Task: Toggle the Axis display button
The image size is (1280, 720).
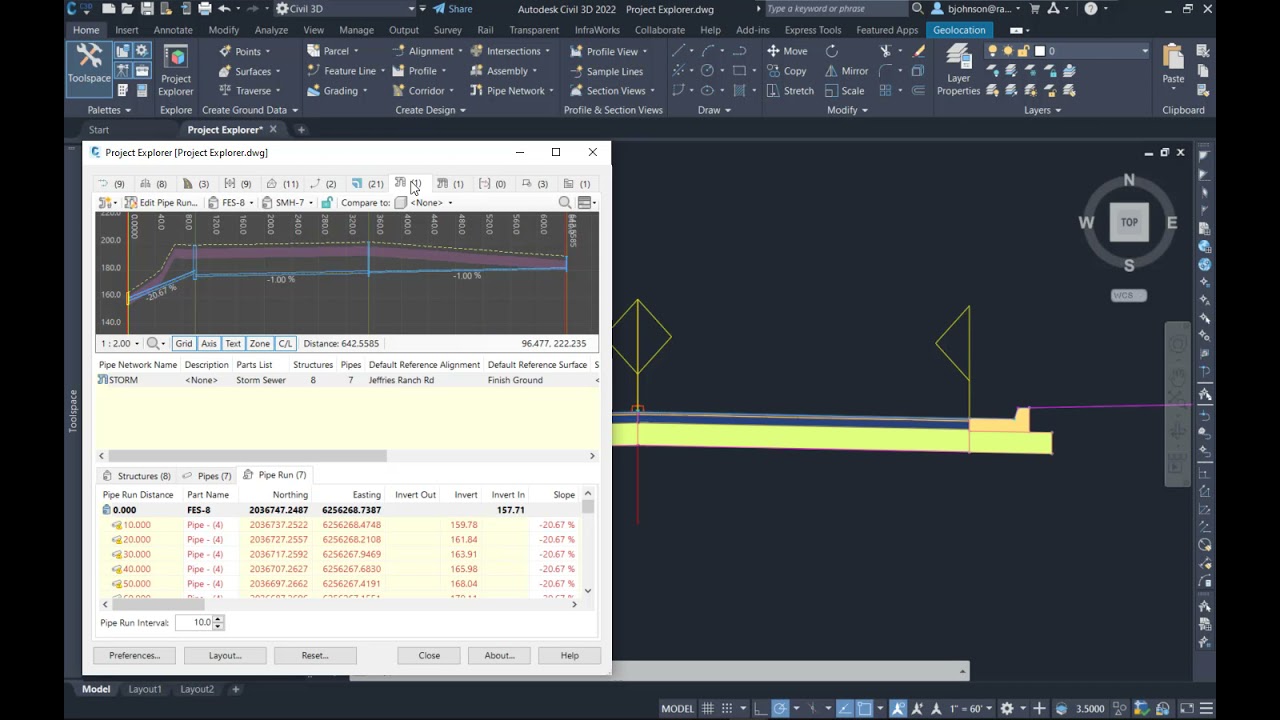Action: (209, 344)
